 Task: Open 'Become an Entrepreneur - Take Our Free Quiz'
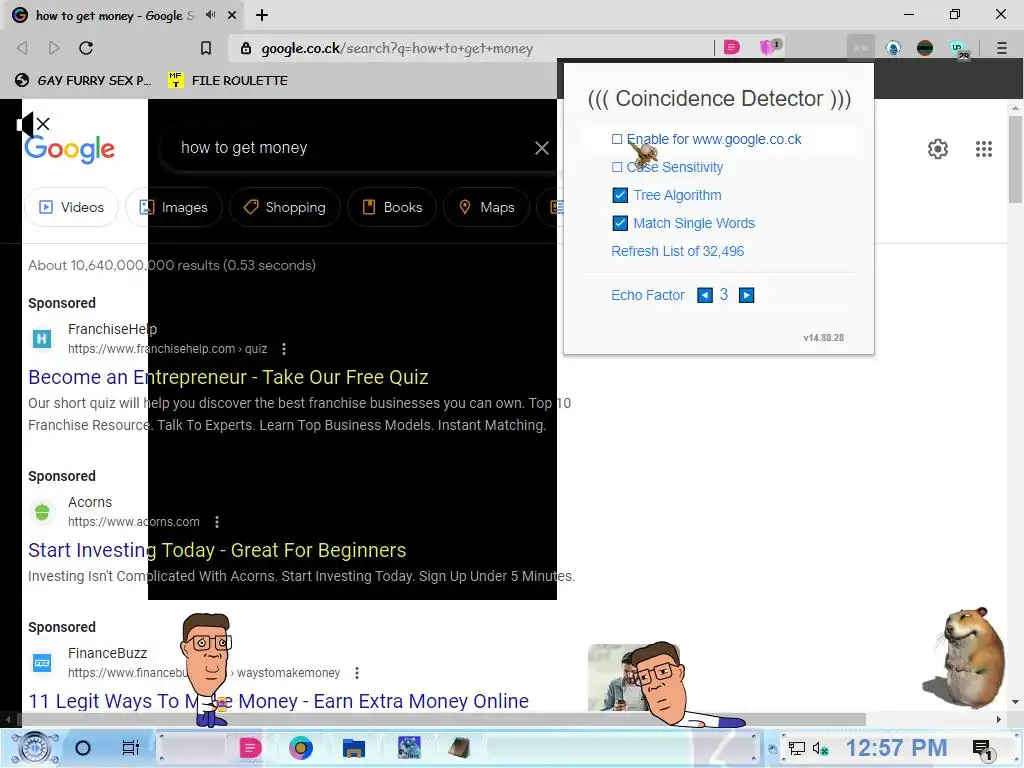pos(228,377)
